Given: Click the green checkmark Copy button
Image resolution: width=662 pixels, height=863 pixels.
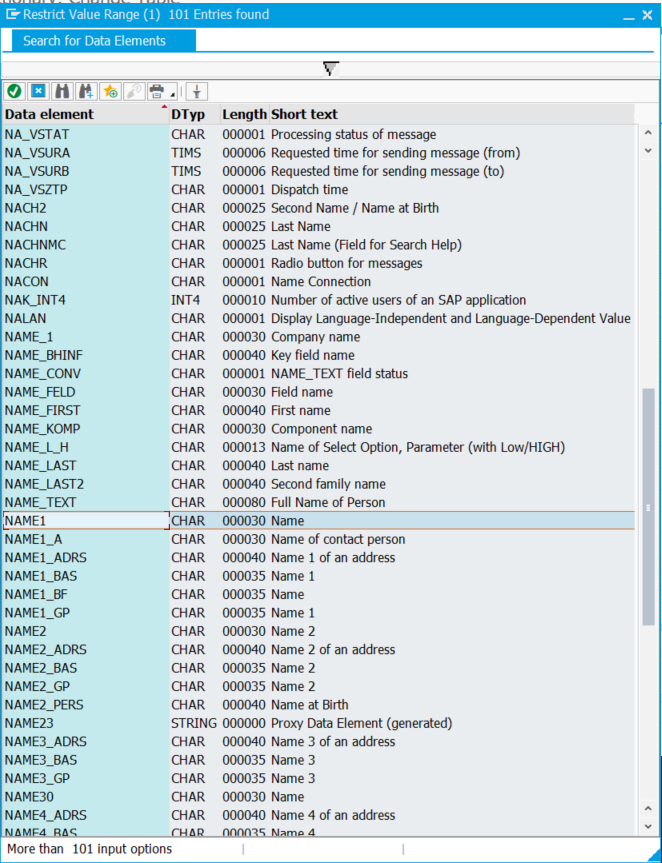Looking at the screenshot, I should (14, 91).
